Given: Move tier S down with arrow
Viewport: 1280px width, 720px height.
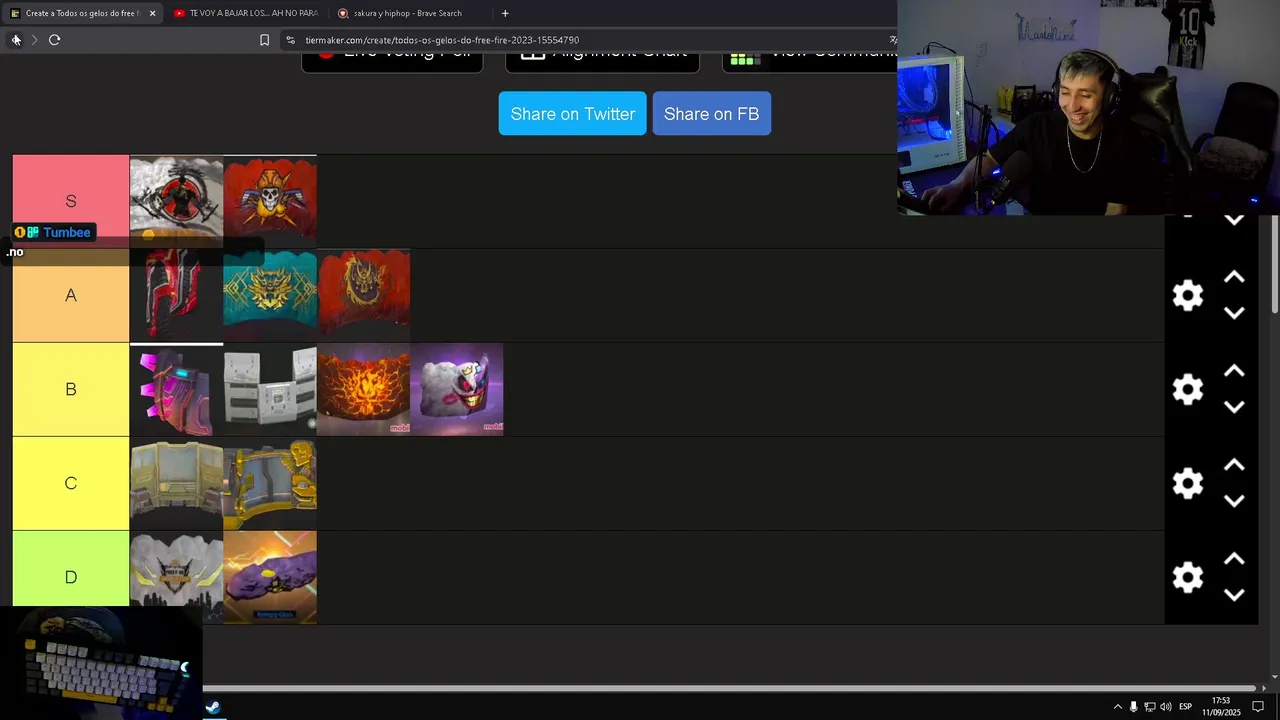Looking at the screenshot, I should (x=1234, y=220).
